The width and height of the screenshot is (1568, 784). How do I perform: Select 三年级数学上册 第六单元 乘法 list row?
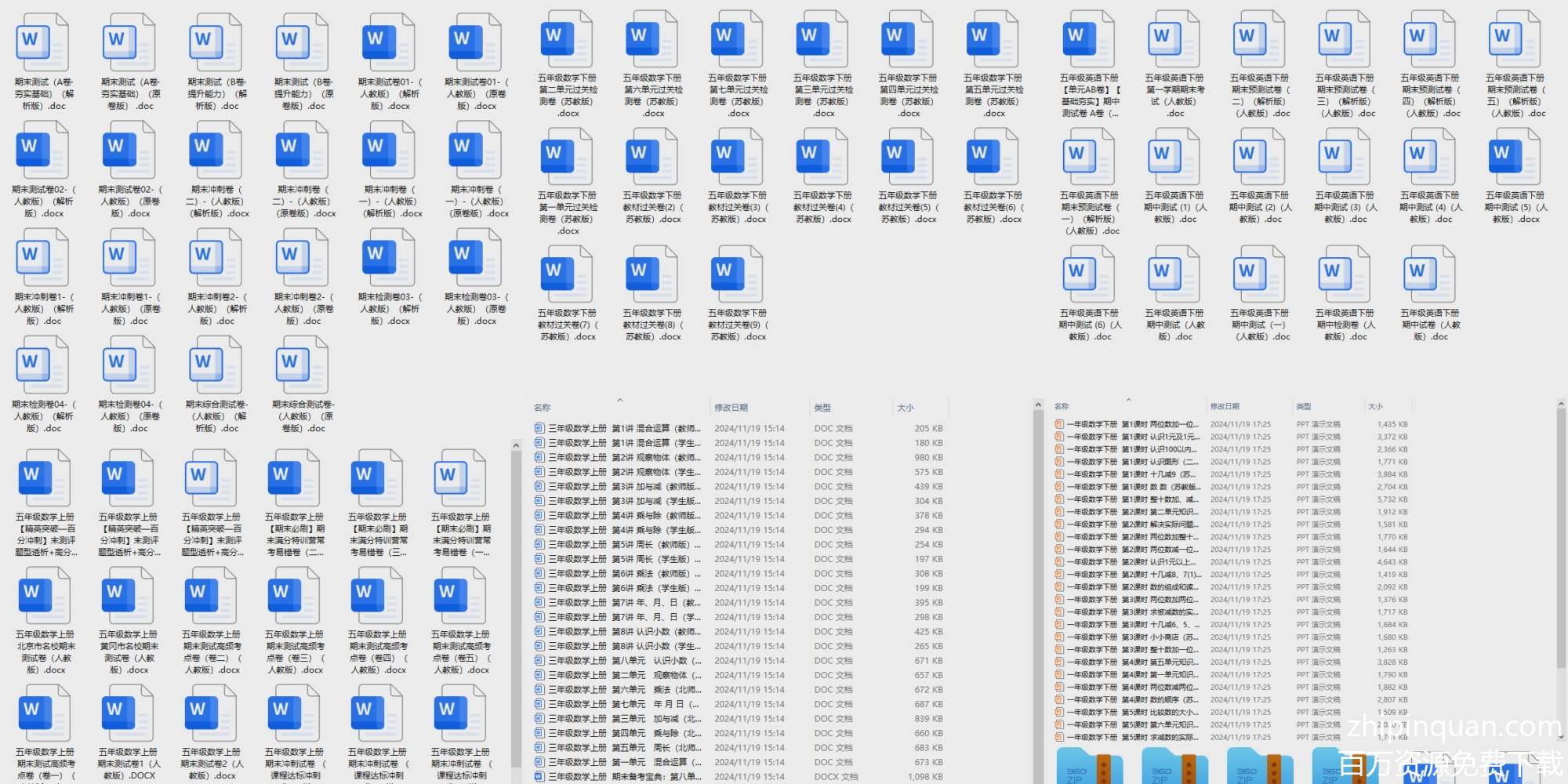618,690
